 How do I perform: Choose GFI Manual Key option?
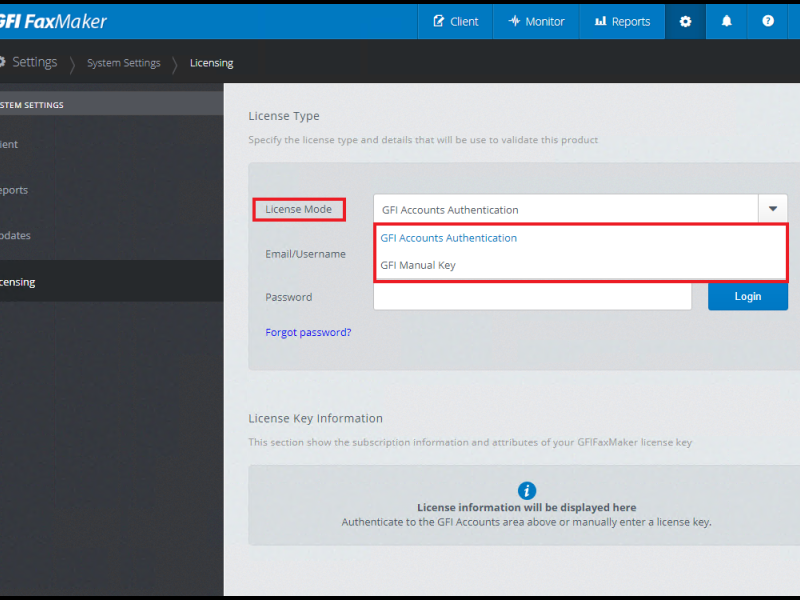point(581,265)
